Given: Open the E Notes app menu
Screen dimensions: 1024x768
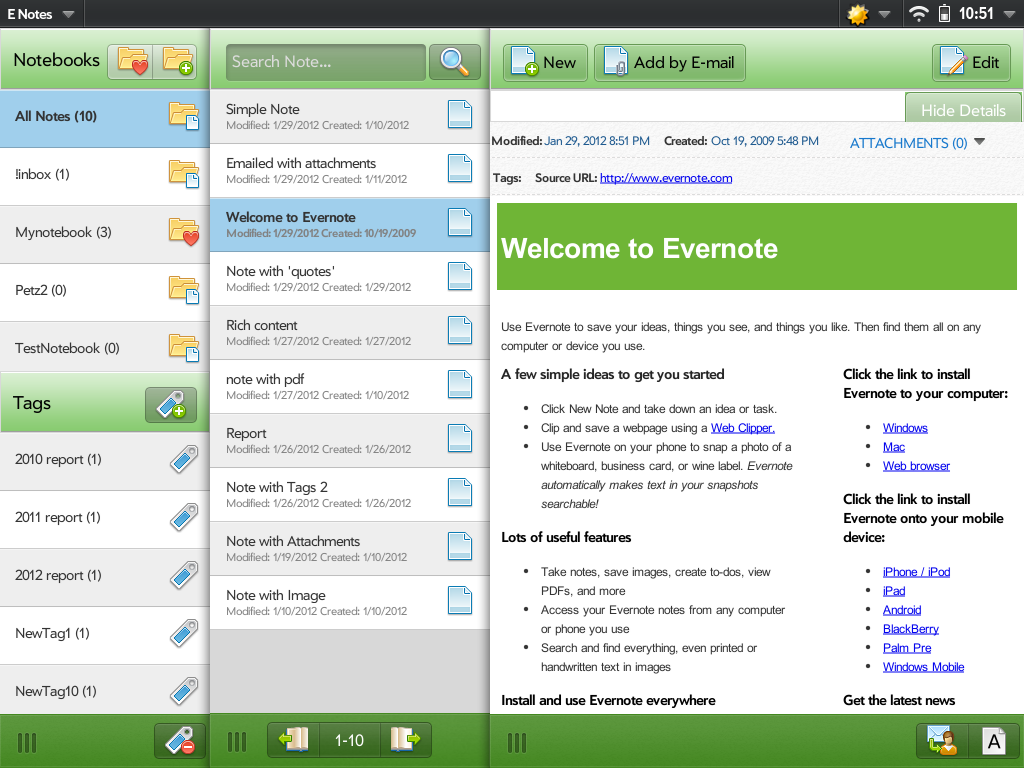Looking at the screenshot, I should [40, 14].
